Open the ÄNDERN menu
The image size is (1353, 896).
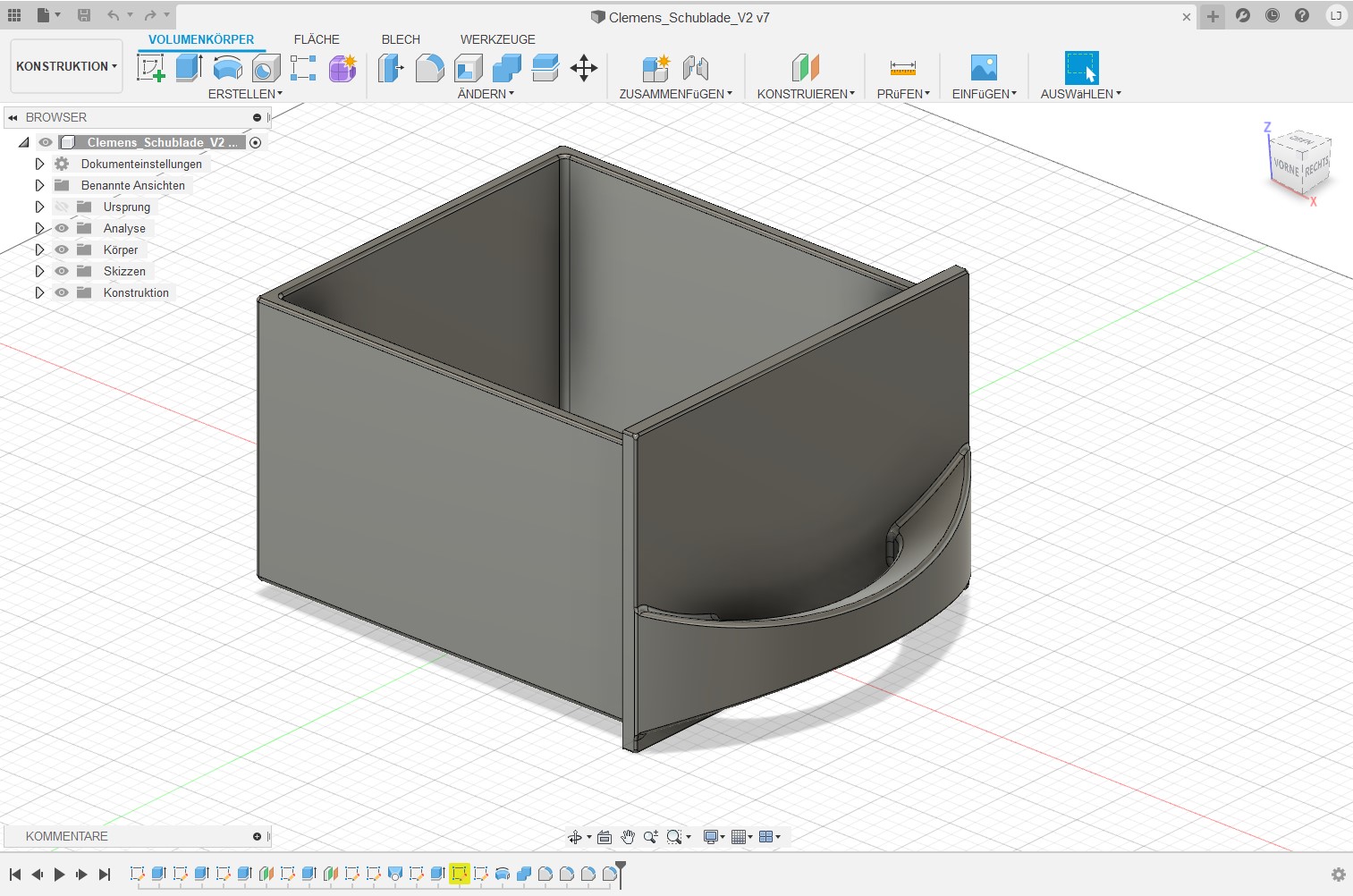tap(486, 94)
